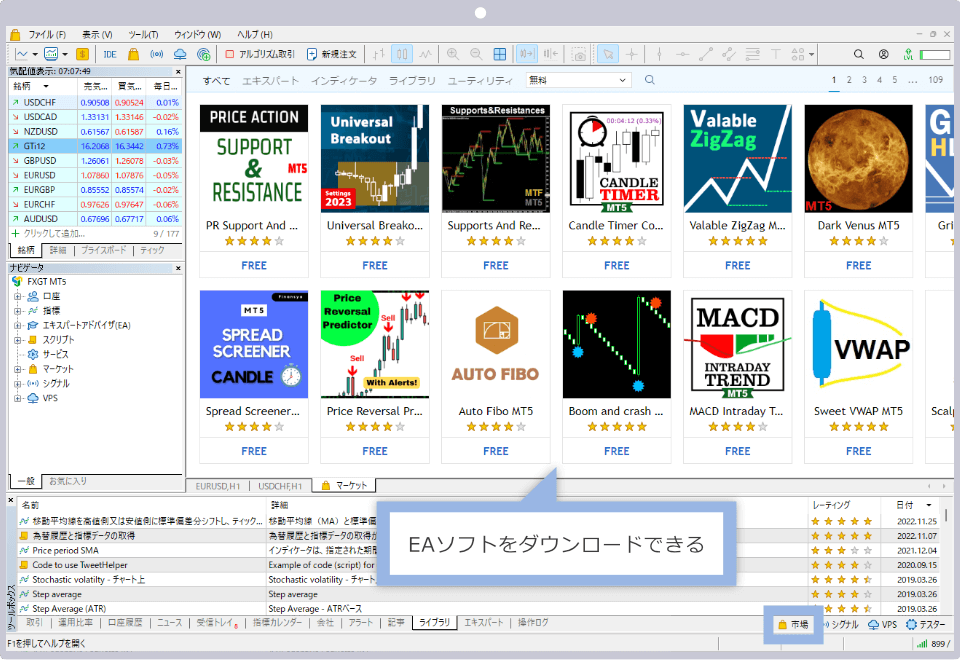The width and height of the screenshot is (960, 660).
Task: Go to market results page 2
Action: (849, 80)
